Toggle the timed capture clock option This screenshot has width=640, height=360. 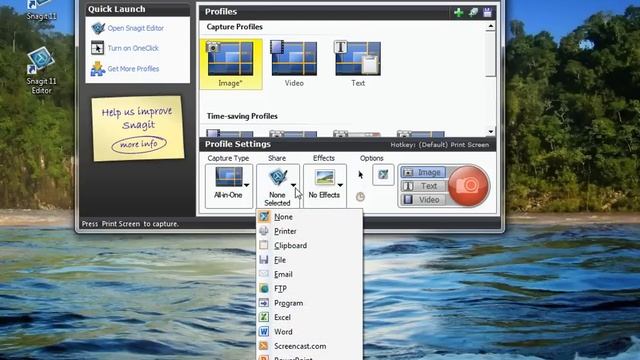coord(360,197)
